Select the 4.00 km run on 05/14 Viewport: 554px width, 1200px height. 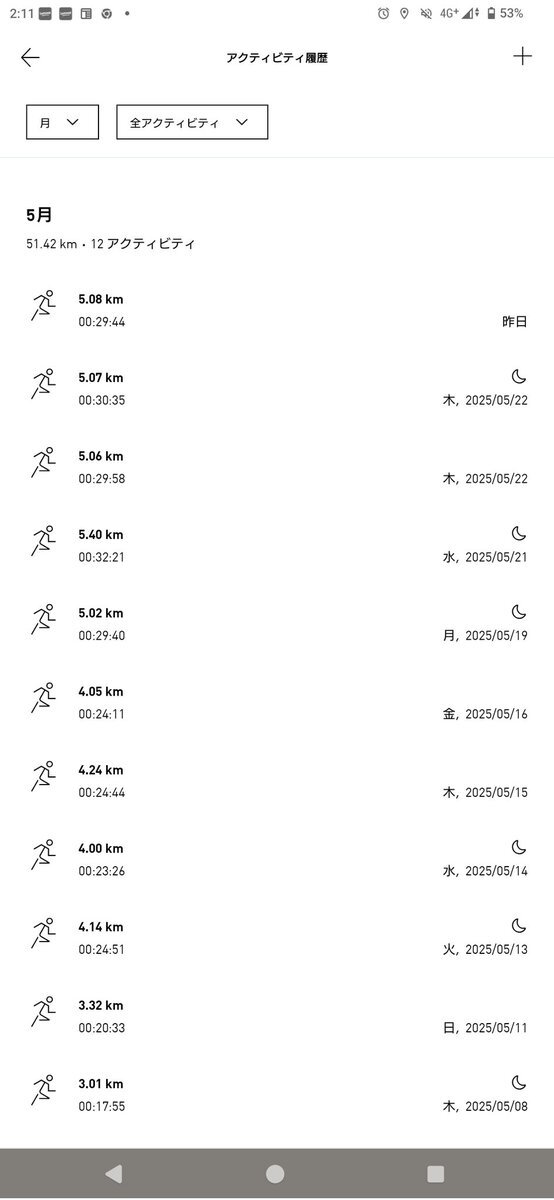[277, 859]
